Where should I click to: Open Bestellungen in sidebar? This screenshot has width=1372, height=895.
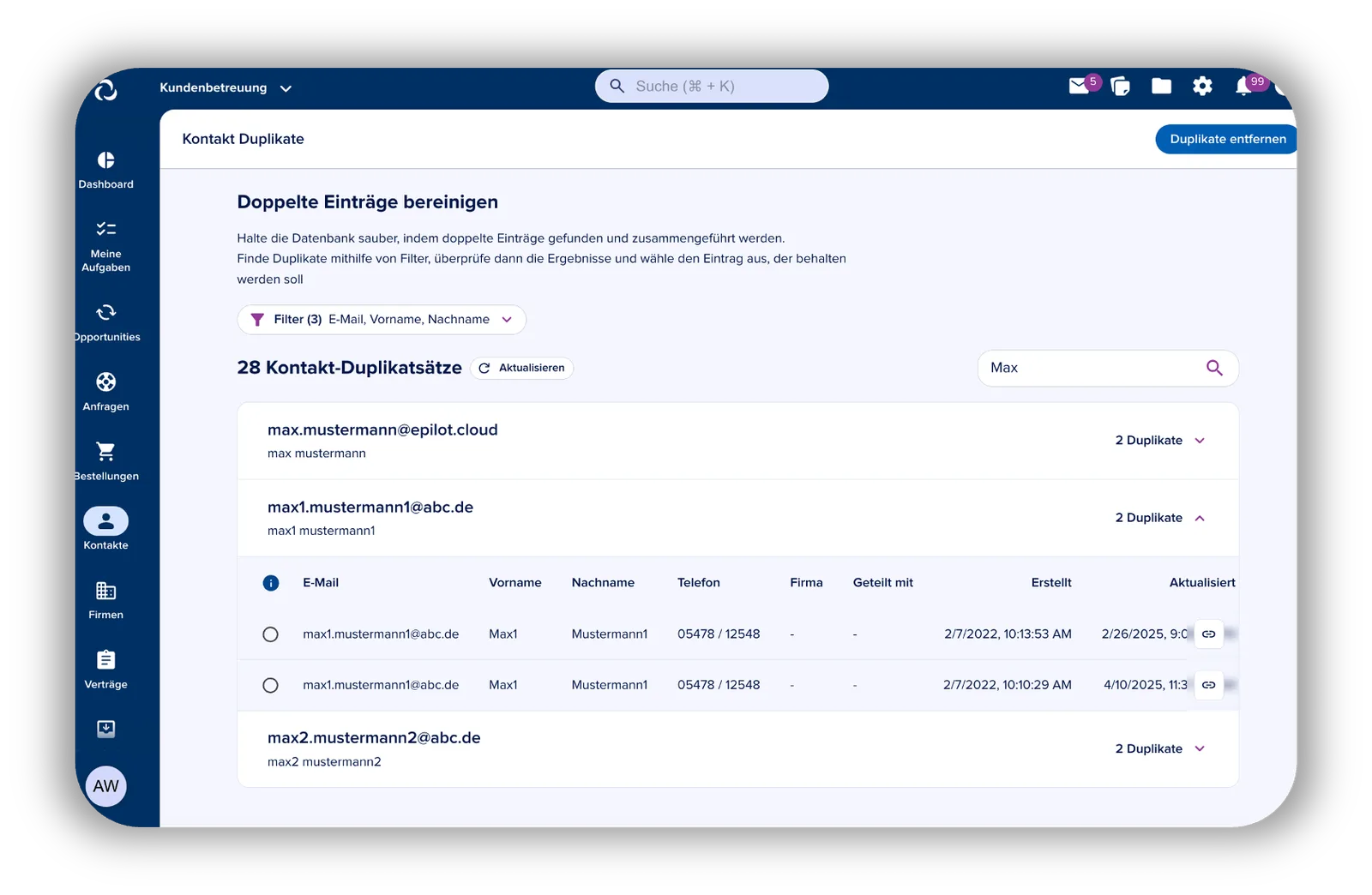(x=106, y=461)
